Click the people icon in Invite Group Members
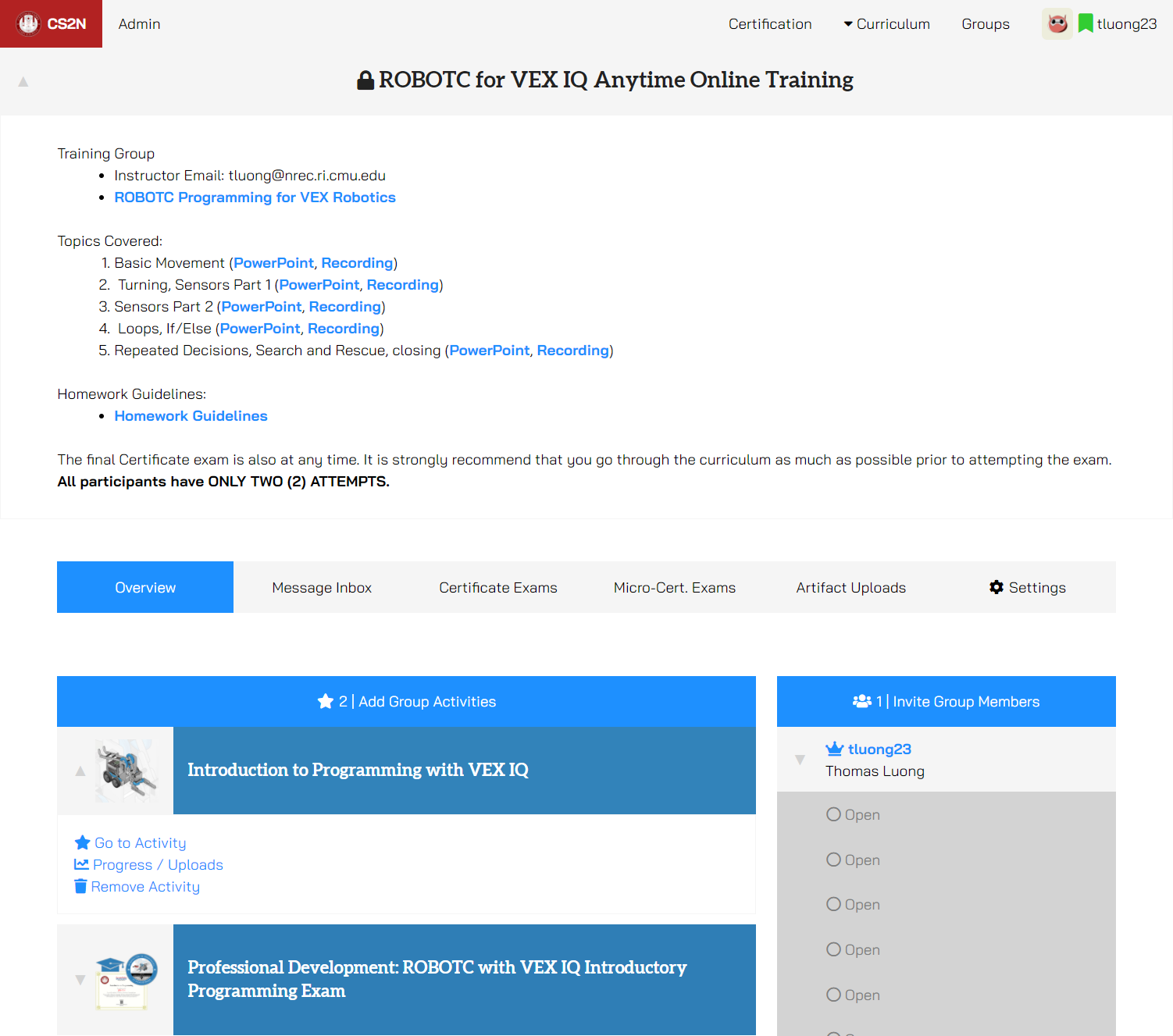 [862, 701]
